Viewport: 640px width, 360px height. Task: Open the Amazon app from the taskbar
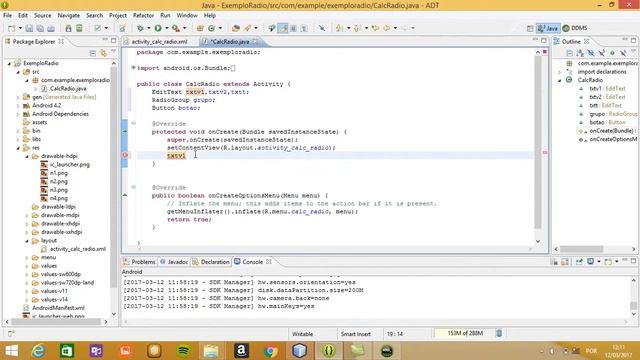241,351
